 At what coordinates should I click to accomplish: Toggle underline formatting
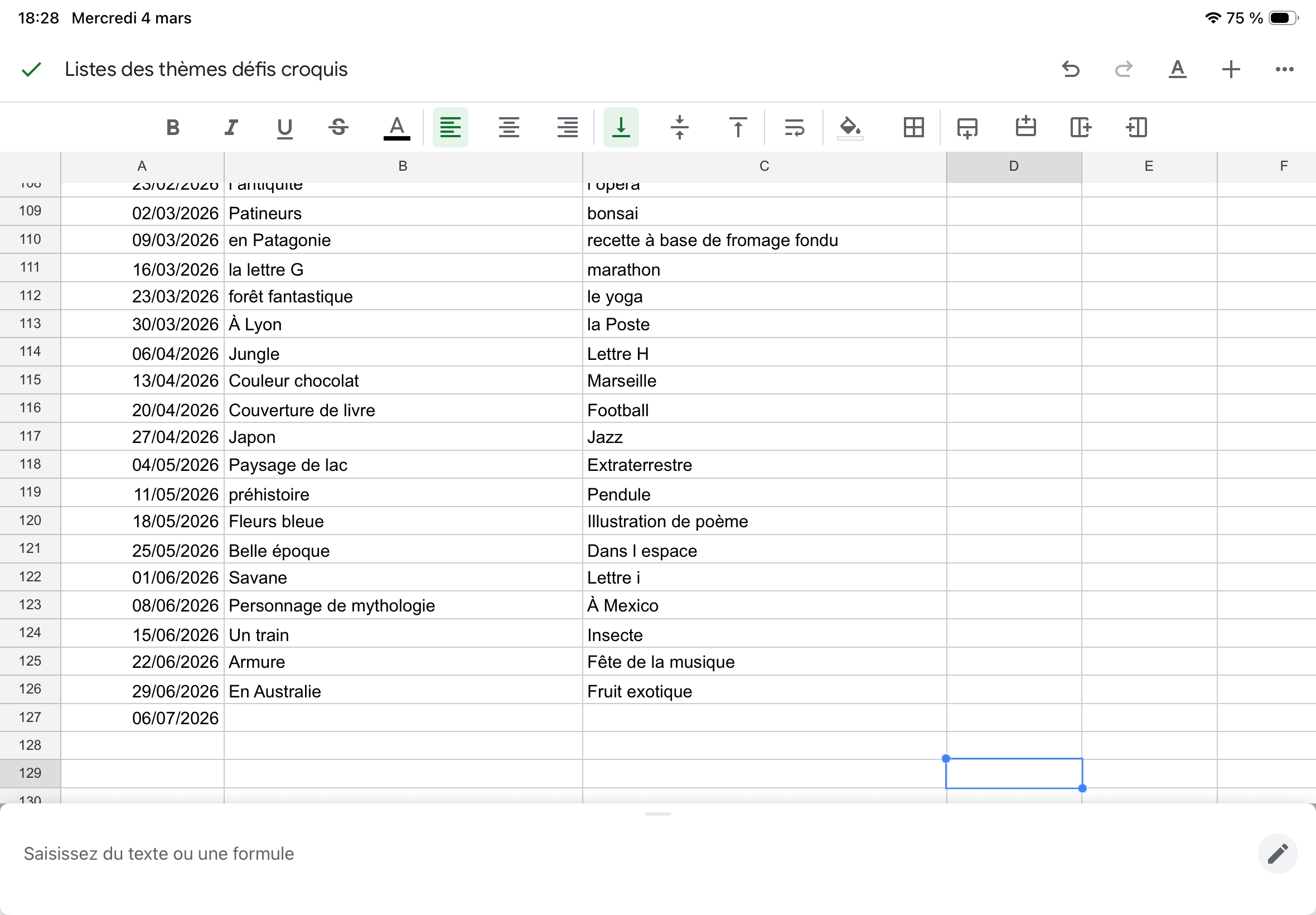point(285,127)
